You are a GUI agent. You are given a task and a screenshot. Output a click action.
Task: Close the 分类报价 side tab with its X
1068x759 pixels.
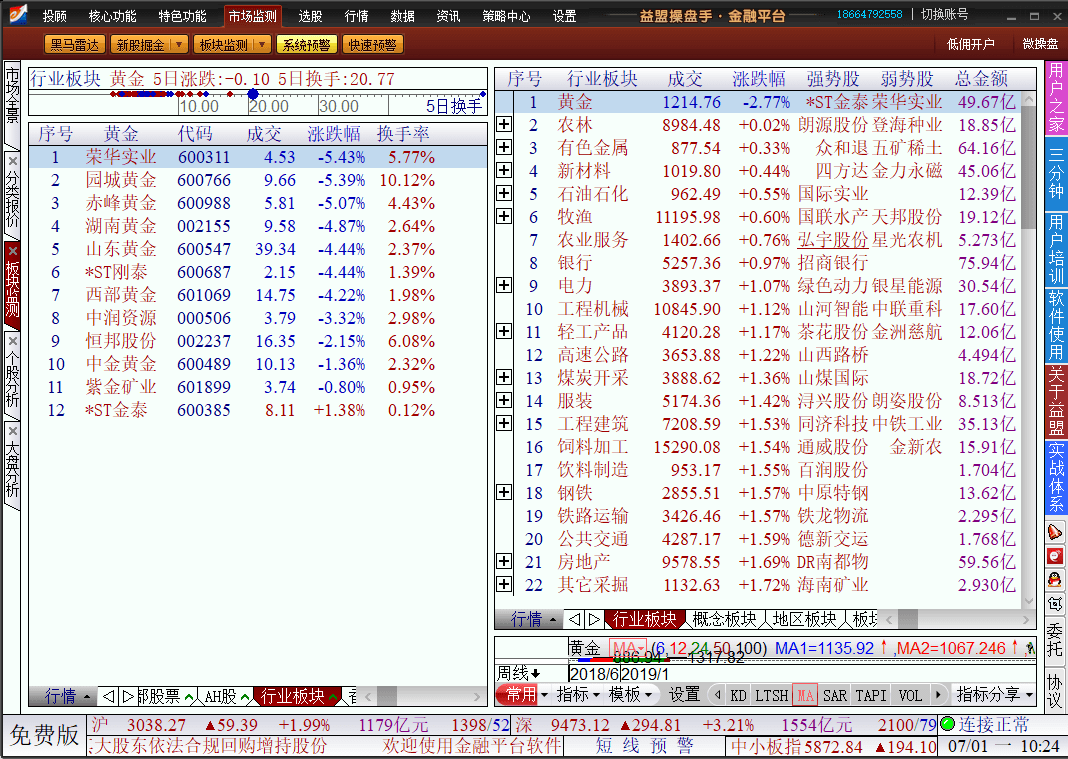(12, 161)
